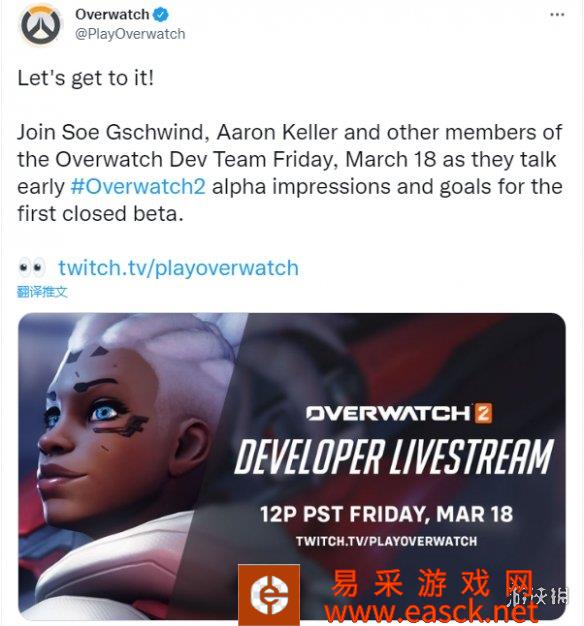
Task: Click the 翻译推文 translate tweet link
Action: coord(42,292)
